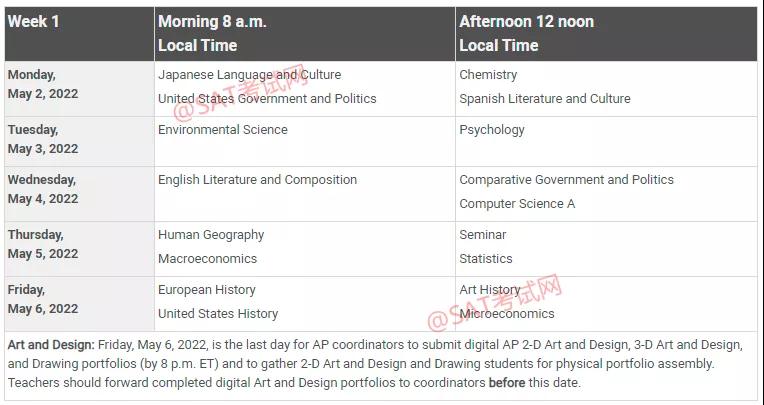This screenshot has width=764, height=405.
Task: Click the Week 1 header cell
Action: coord(34,21)
